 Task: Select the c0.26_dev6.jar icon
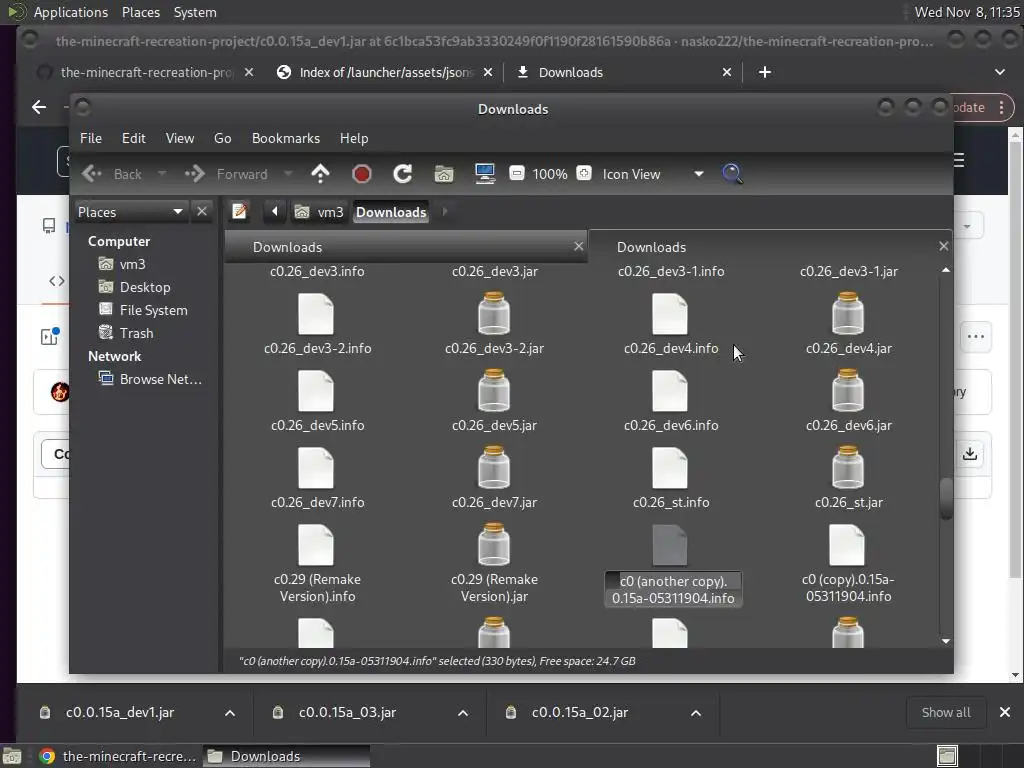click(848, 391)
